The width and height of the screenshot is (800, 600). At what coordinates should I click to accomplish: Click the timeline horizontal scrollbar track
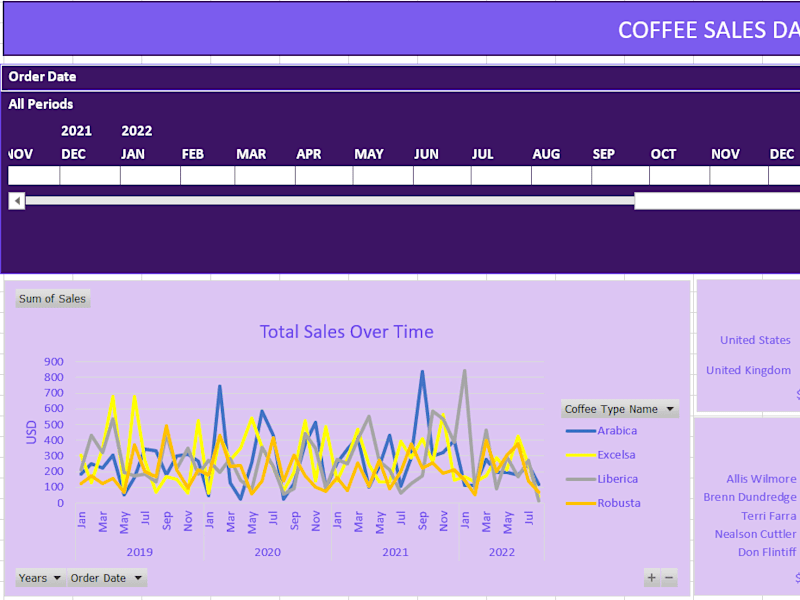[330, 201]
